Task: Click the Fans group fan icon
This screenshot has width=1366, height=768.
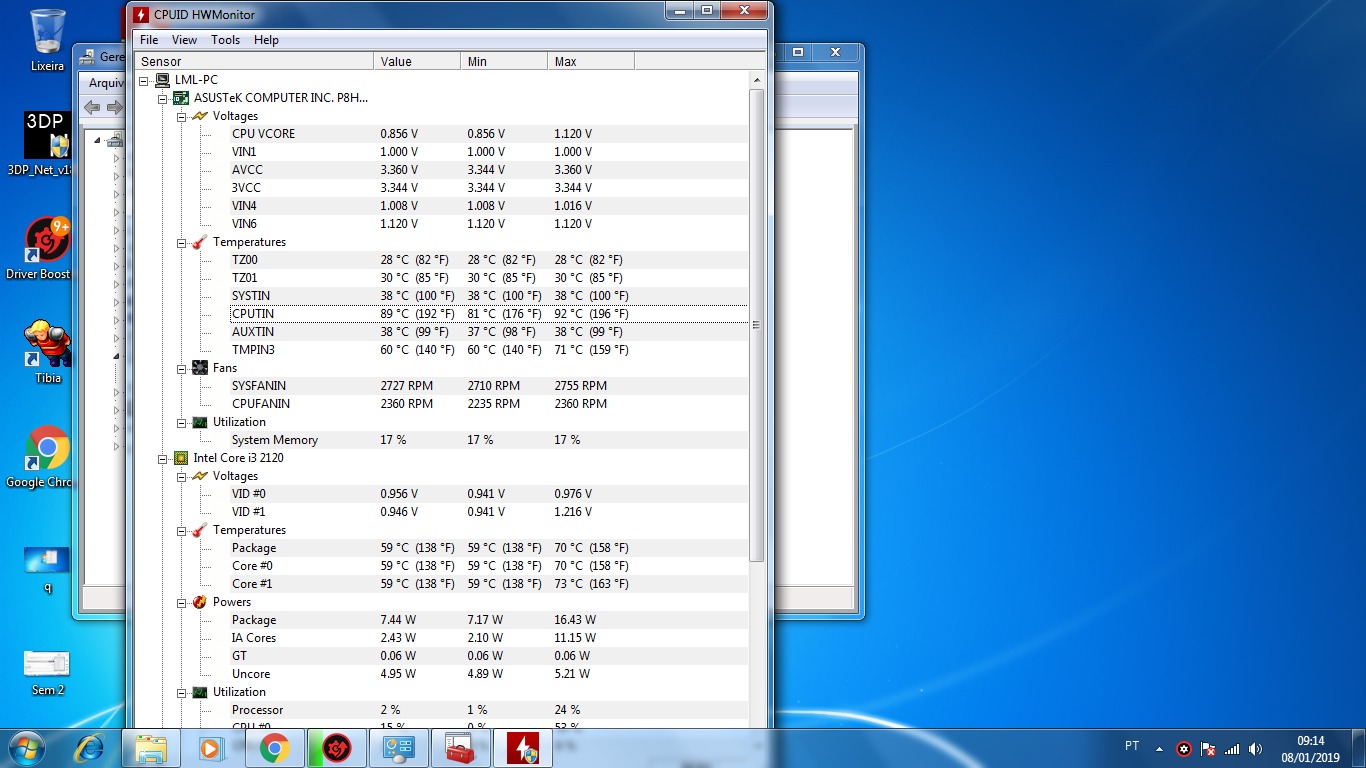Action: click(x=200, y=368)
